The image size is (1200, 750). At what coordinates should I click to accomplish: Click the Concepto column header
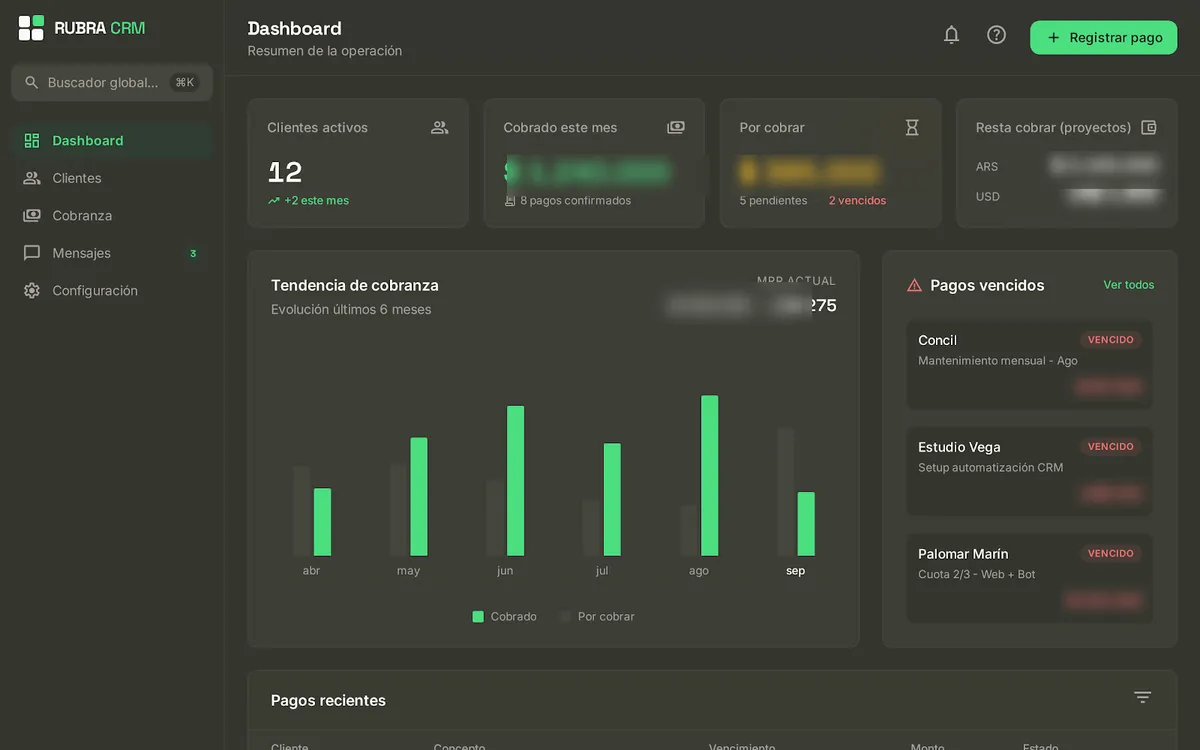459,747
